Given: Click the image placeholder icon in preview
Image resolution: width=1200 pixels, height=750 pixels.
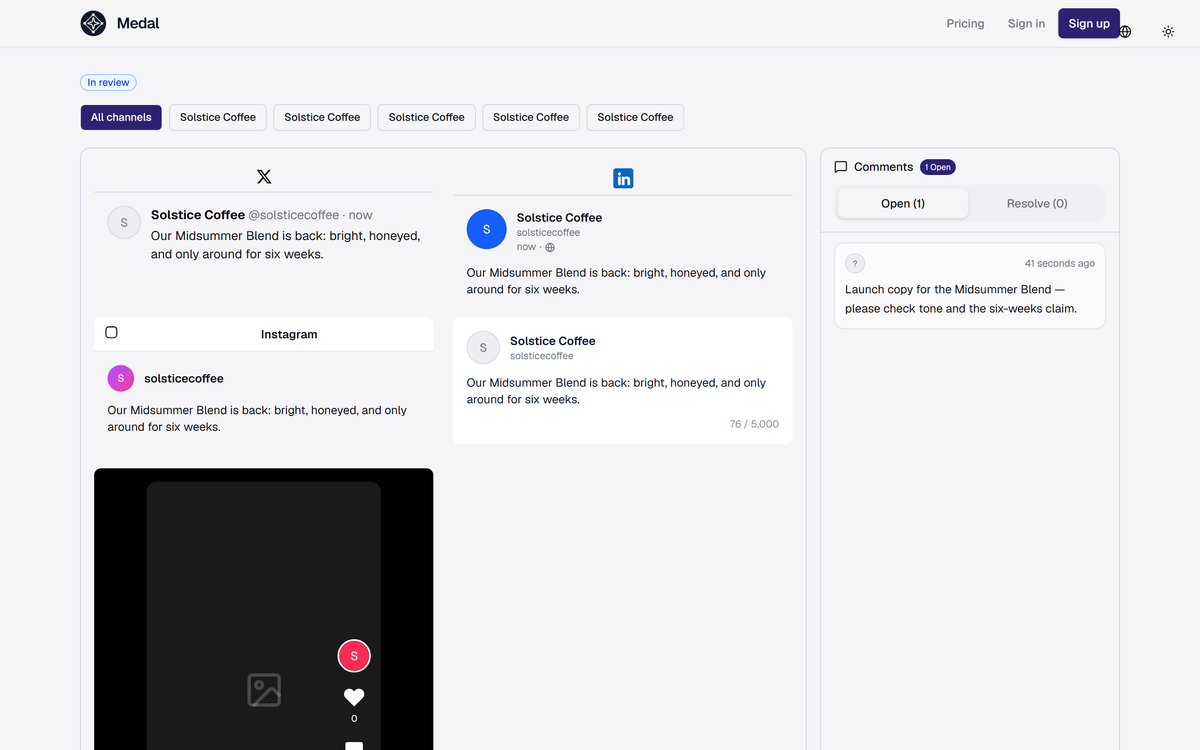Looking at the screenshot, I should pos(264,690).
